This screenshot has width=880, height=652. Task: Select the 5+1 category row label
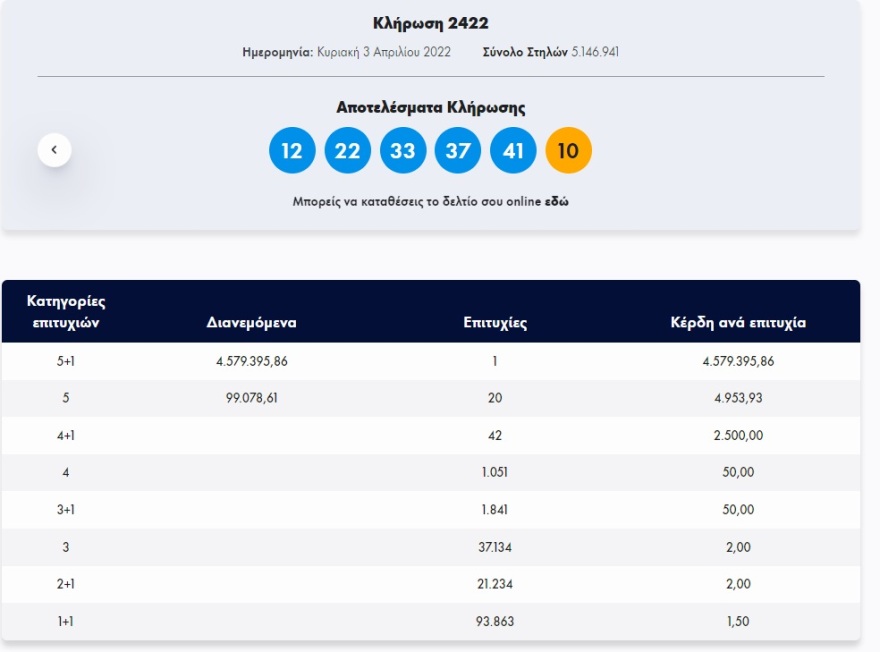coord(67,361)
